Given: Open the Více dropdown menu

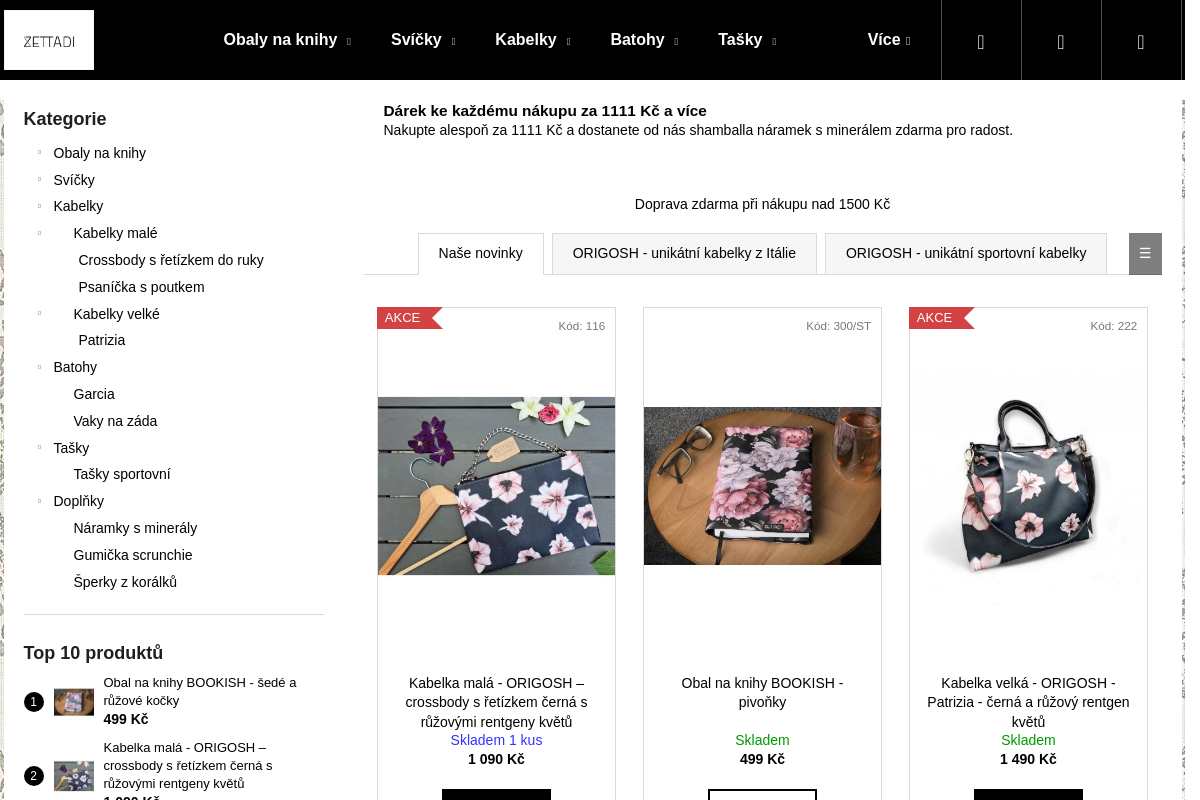Looking at the screenshot, I should (x=888, y=40).
